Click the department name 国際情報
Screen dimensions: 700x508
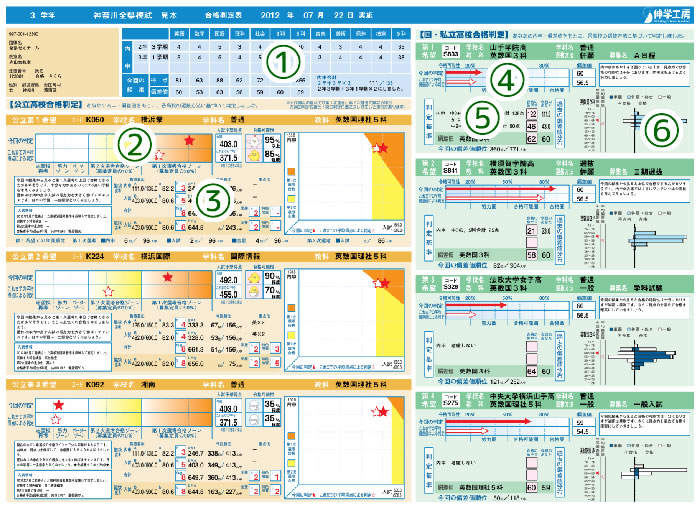(245, 256)
